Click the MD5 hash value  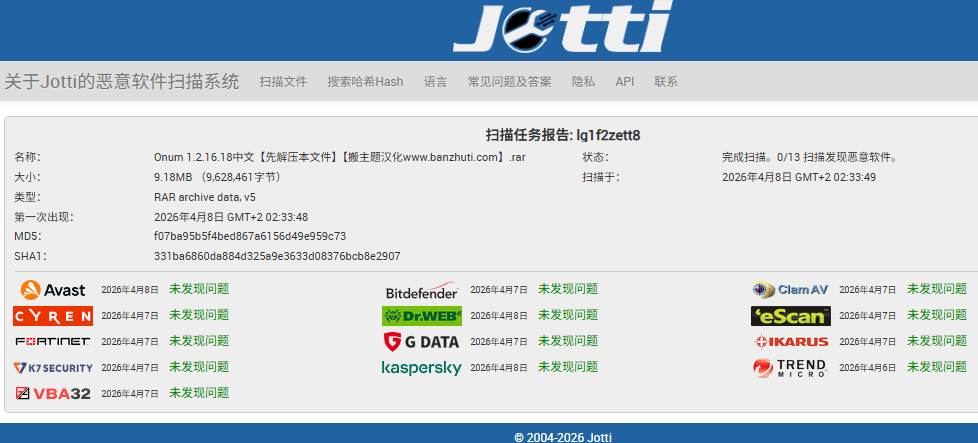[249, 236]
